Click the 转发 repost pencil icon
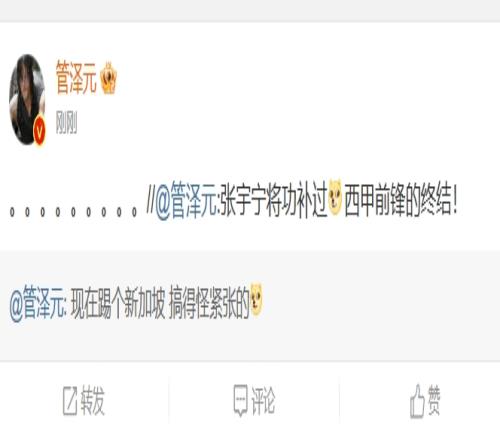Screen dimensions: 500x440 (x=70, y=401)
